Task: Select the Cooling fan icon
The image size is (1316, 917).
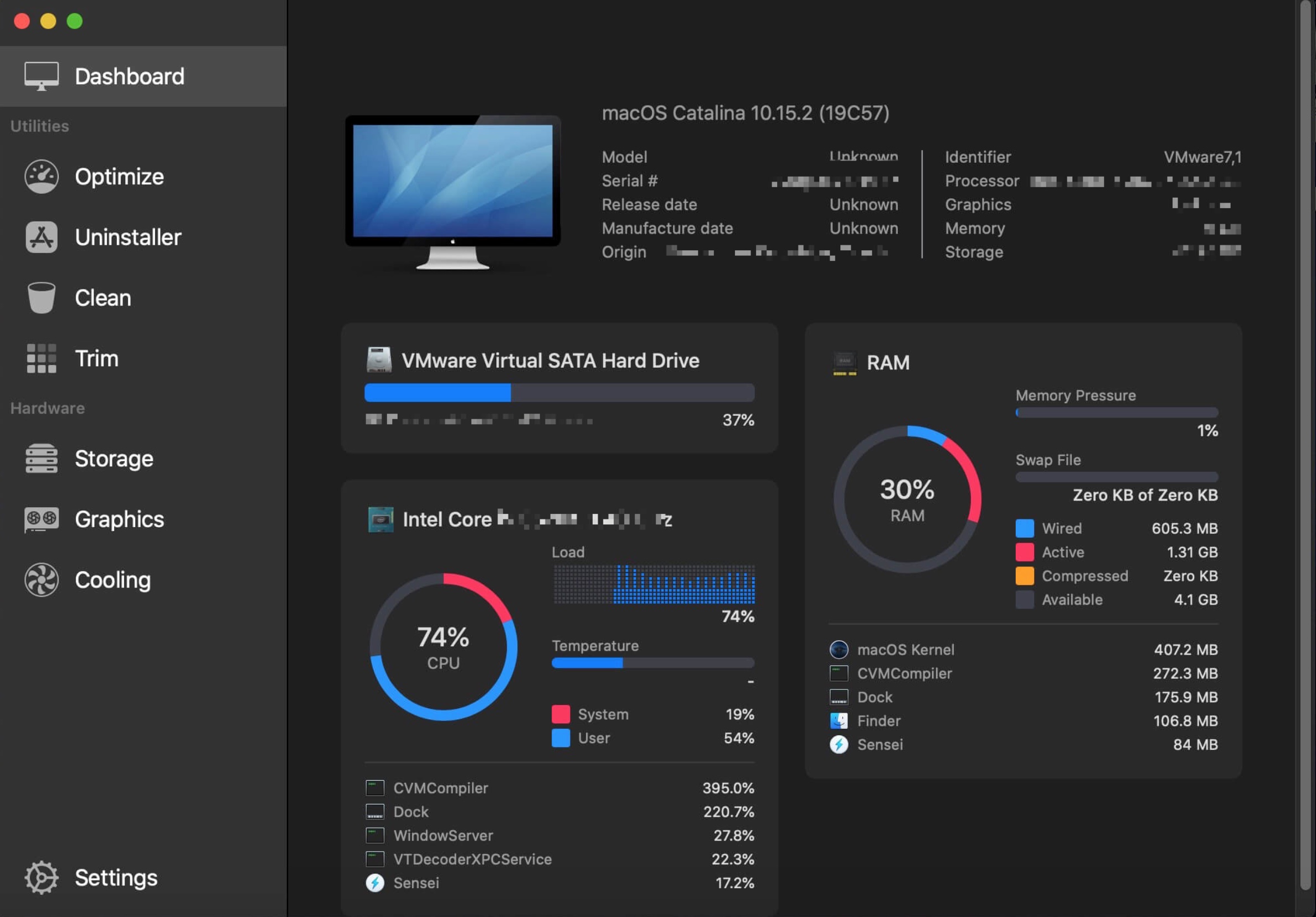Action: [x=42, y=579]
